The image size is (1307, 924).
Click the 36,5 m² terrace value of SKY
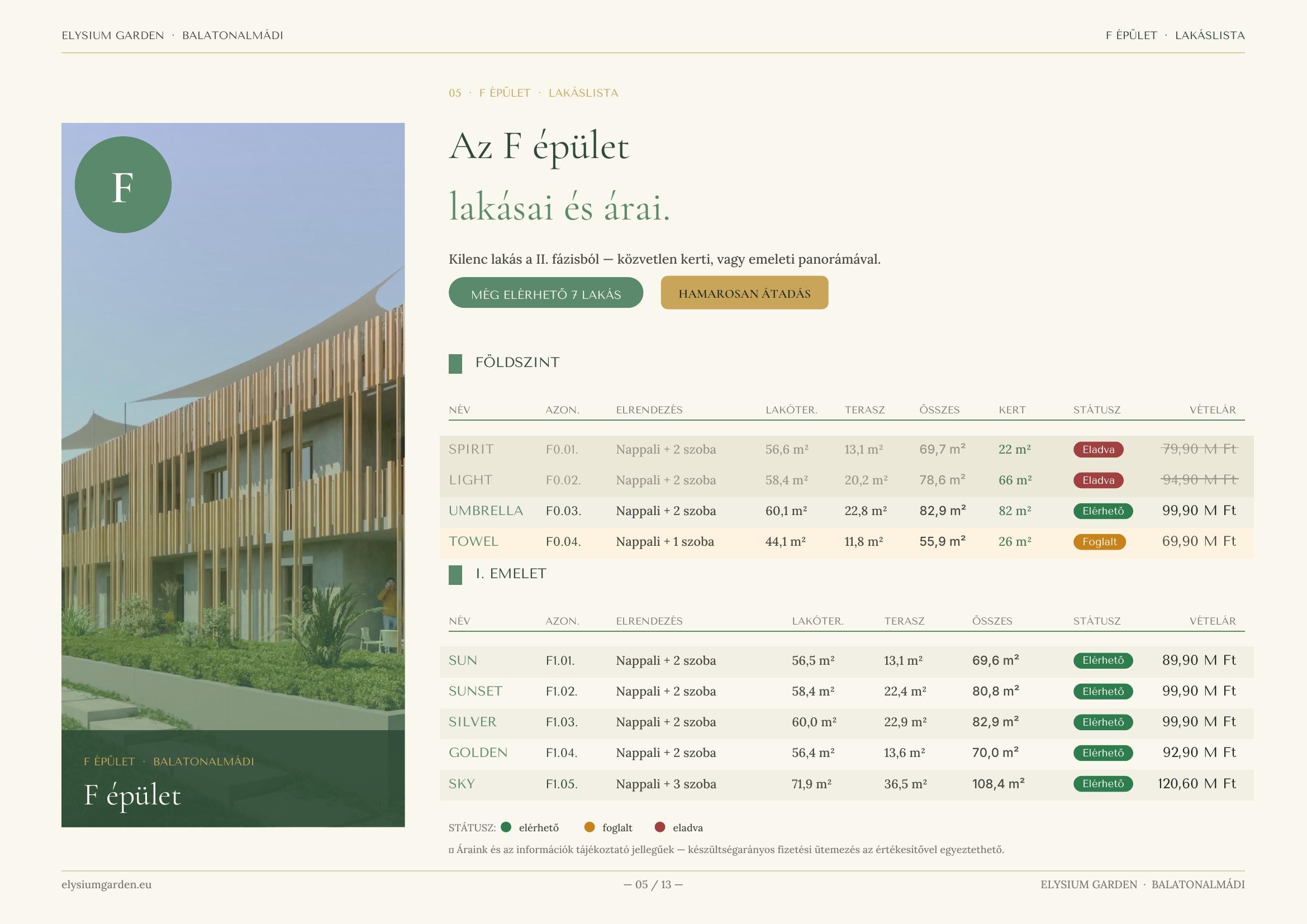(905, 784)
